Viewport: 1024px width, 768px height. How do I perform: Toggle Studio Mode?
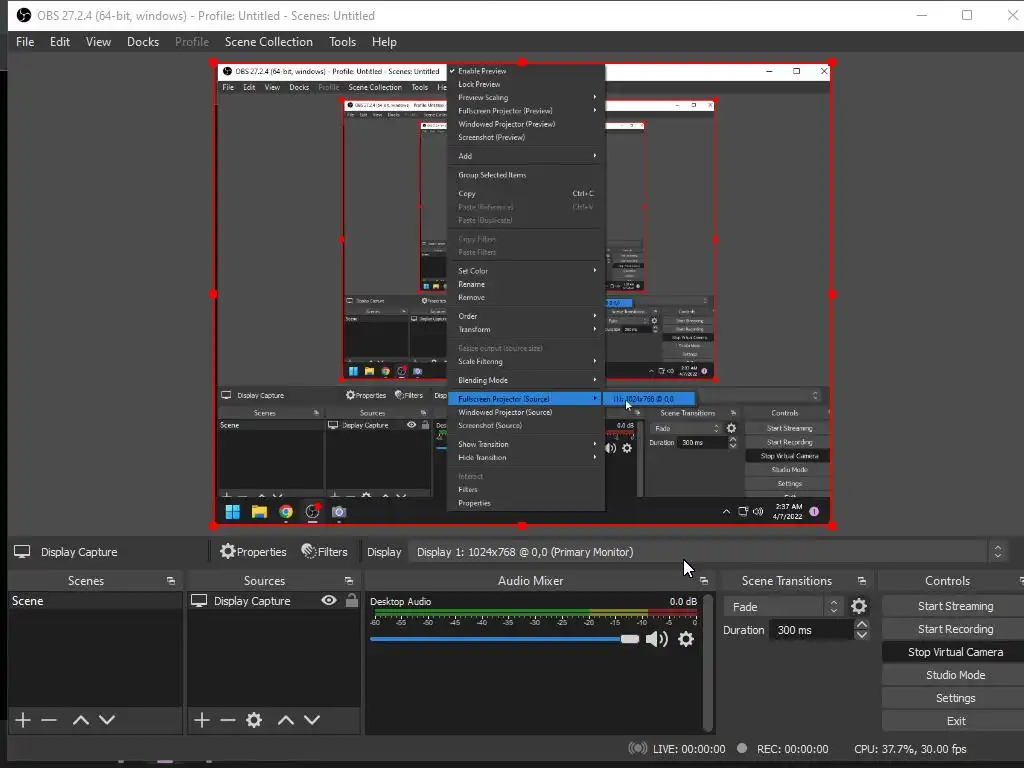(x=955, y=675)
